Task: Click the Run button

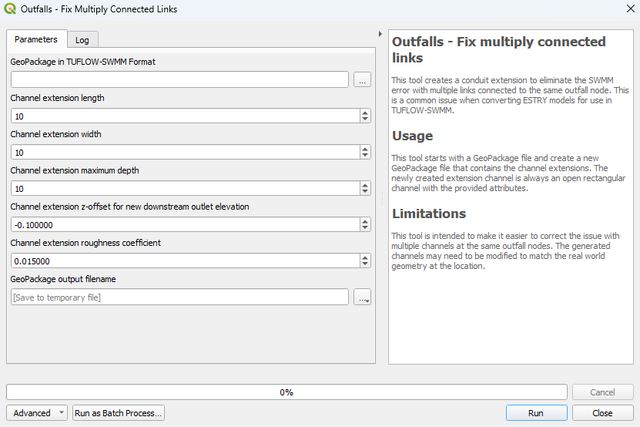Action: (x=536, y=412)
